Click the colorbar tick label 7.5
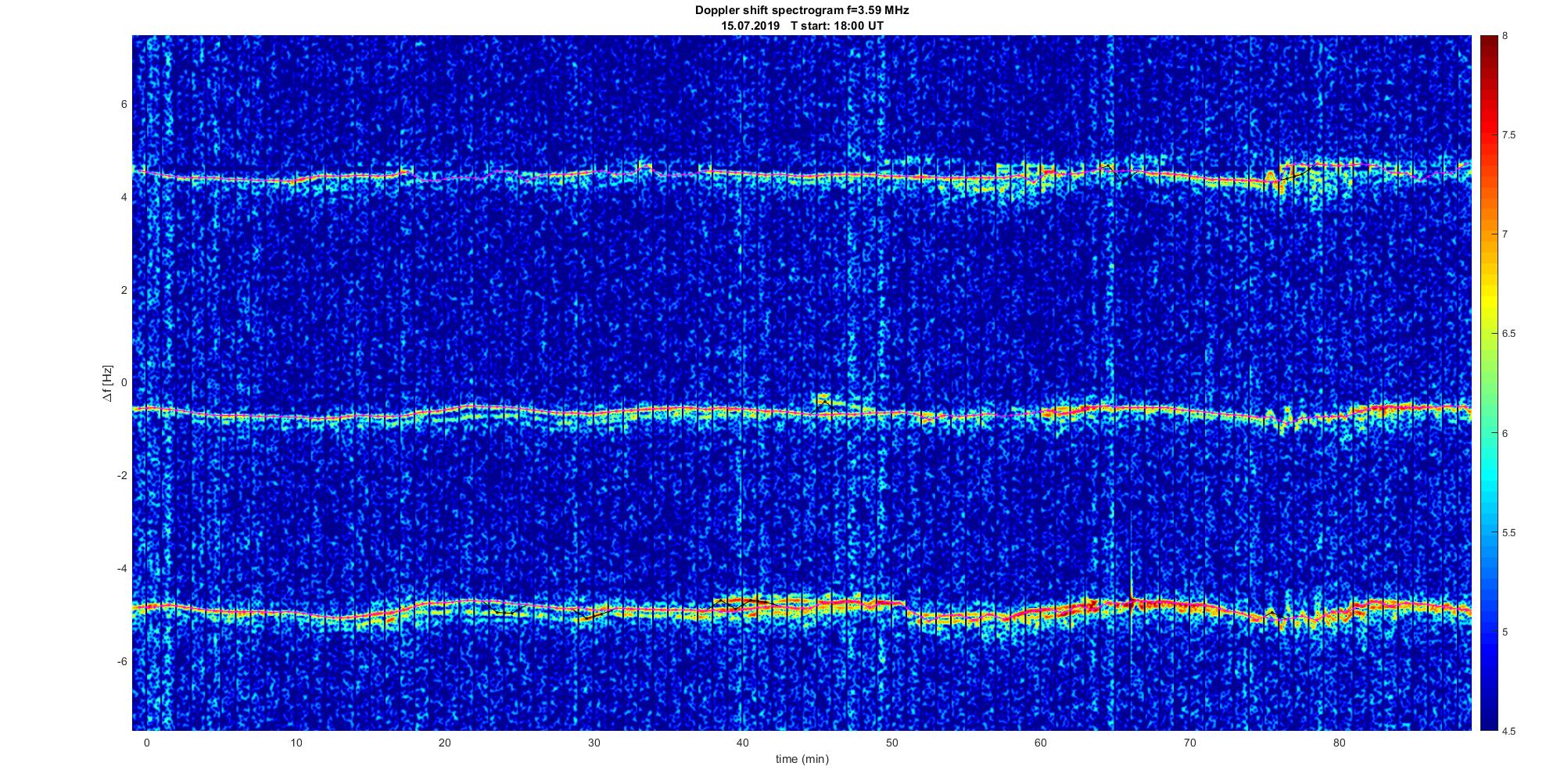 click(x=1509, y=135)
